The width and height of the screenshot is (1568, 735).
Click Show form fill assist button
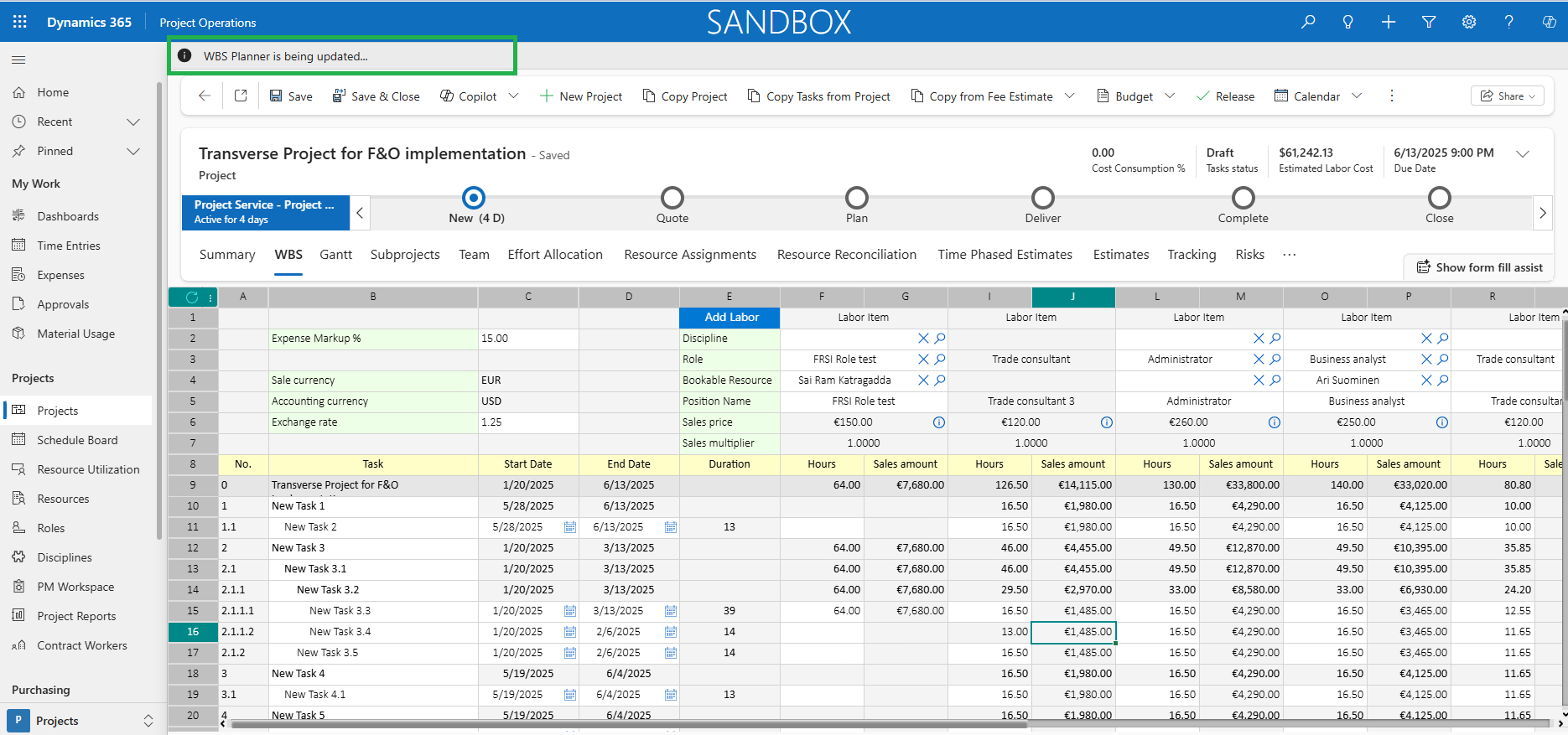coord(1480,267)
